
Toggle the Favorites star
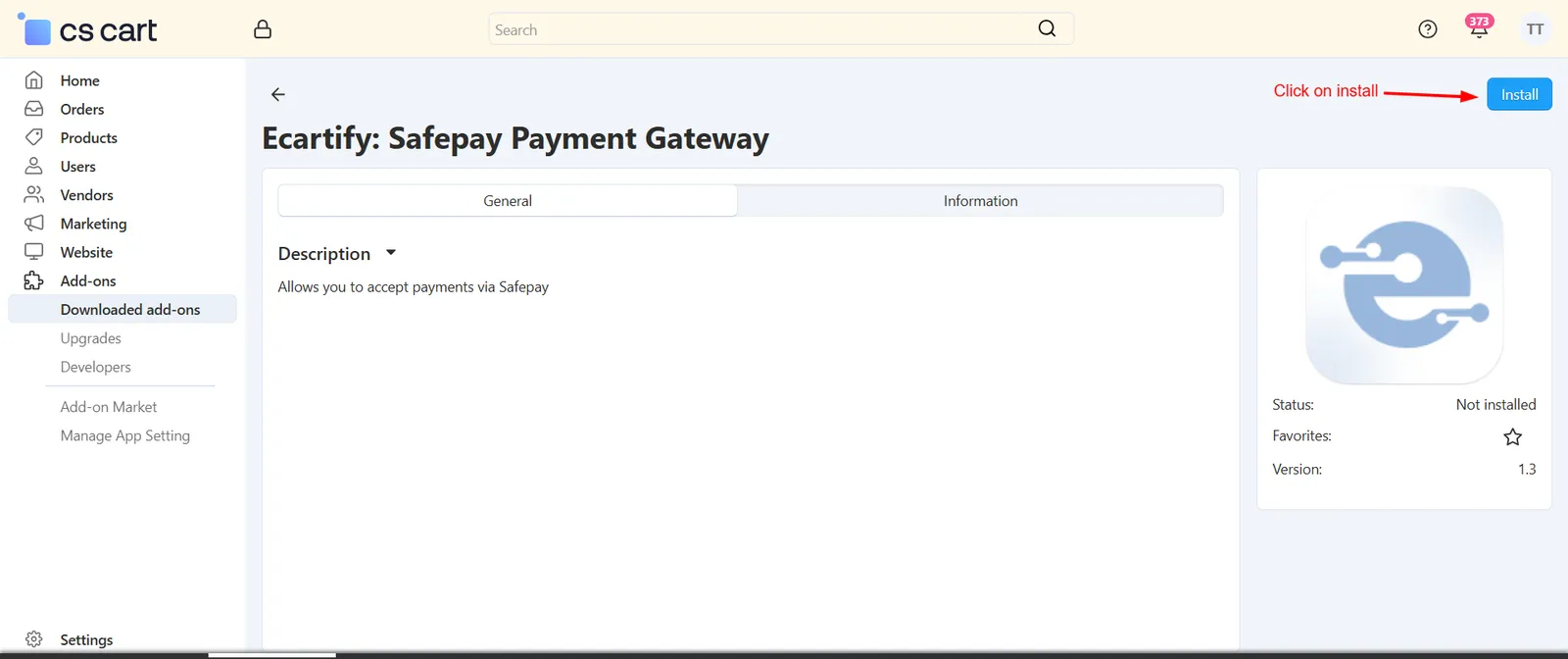tap(1513, 436)
